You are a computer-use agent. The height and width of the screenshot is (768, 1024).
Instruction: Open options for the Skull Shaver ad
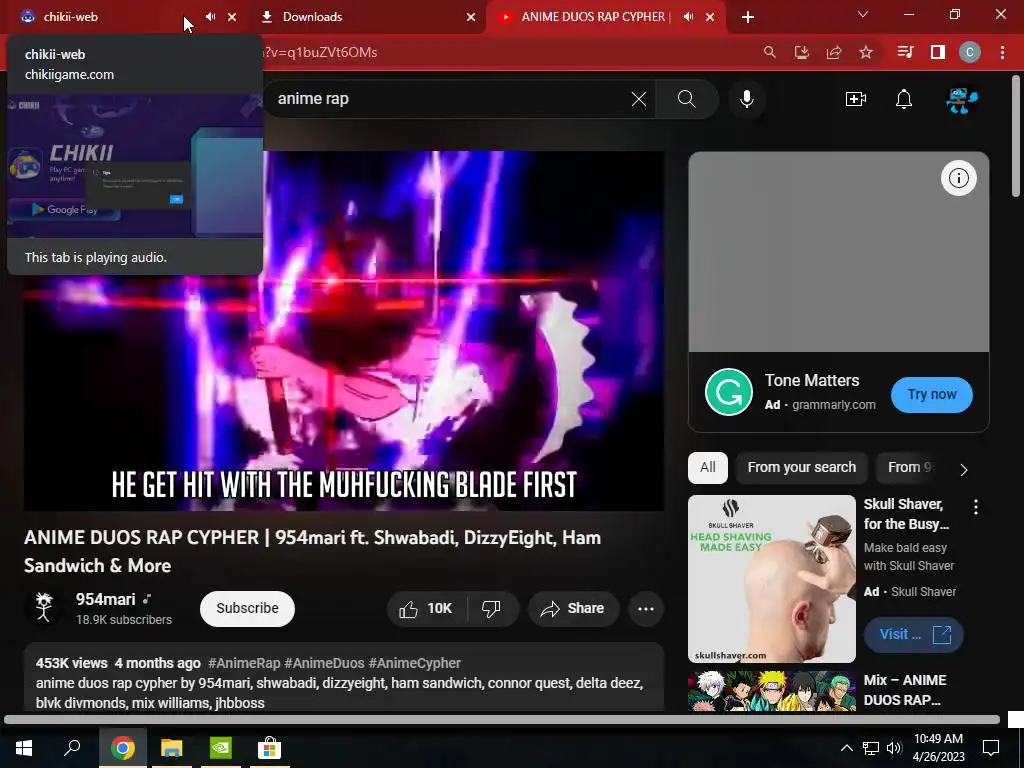pyautogui.click(x=976, y=507)
